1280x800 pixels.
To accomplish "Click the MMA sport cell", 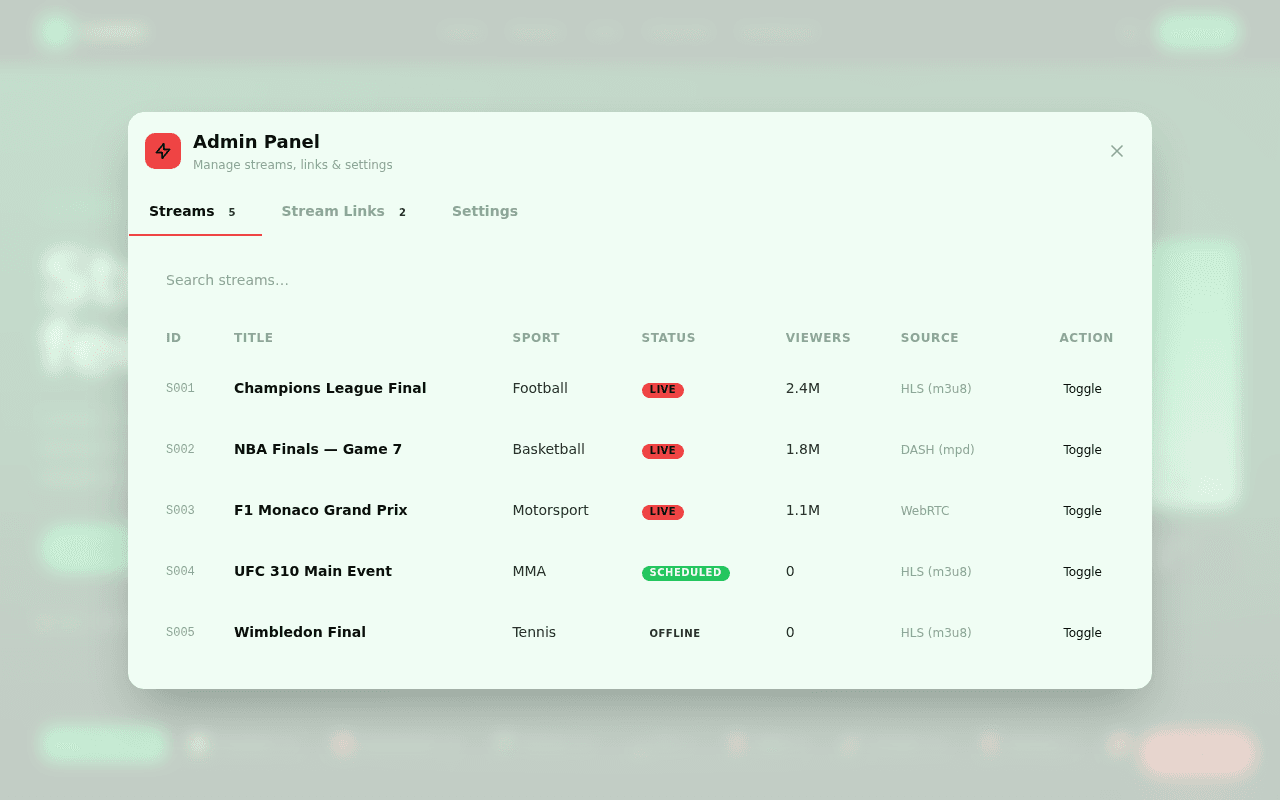I will pos(529,571).
